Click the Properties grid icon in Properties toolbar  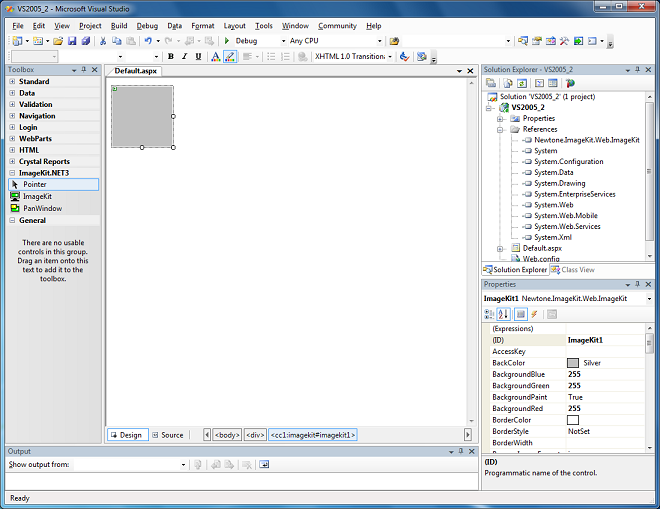[x=521, y=314]
